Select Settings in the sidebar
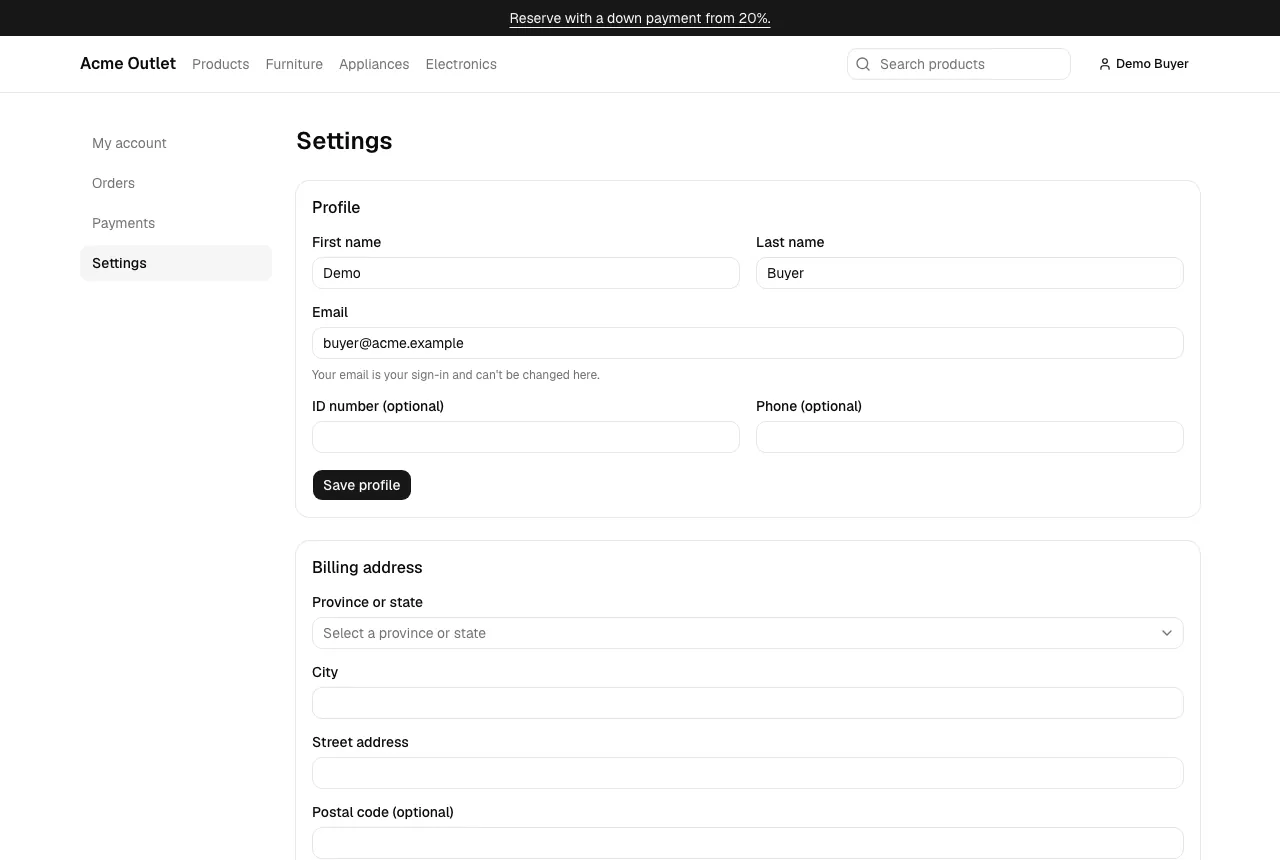 (176, 263)
